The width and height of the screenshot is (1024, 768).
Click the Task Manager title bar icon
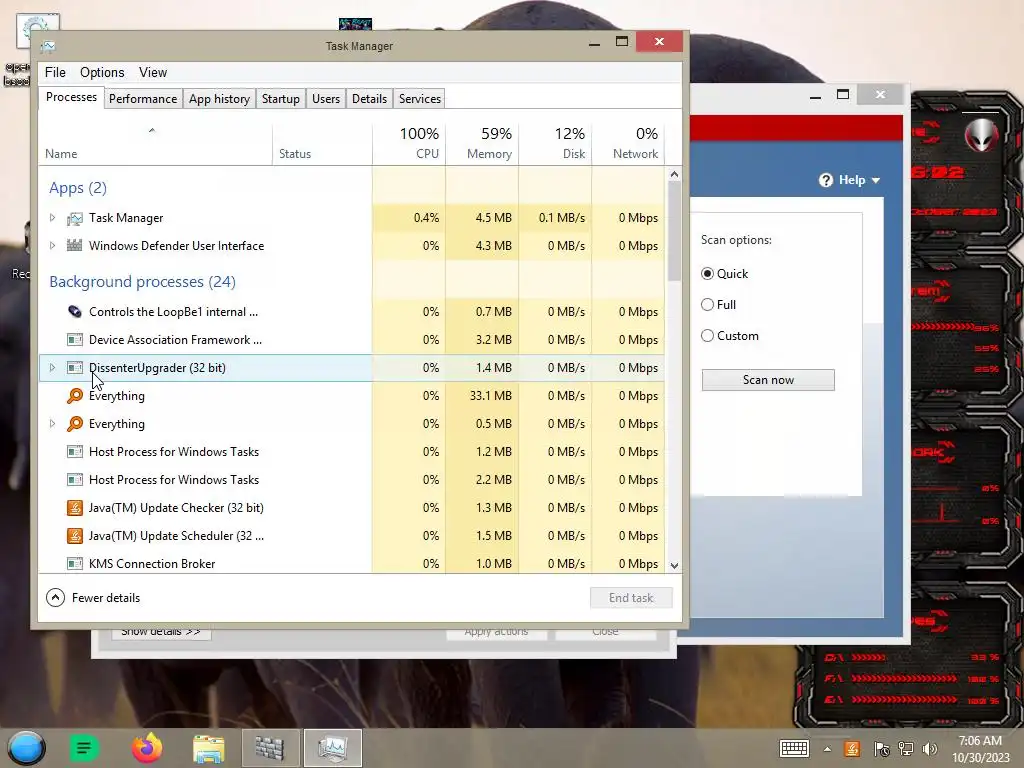[48, 46]
